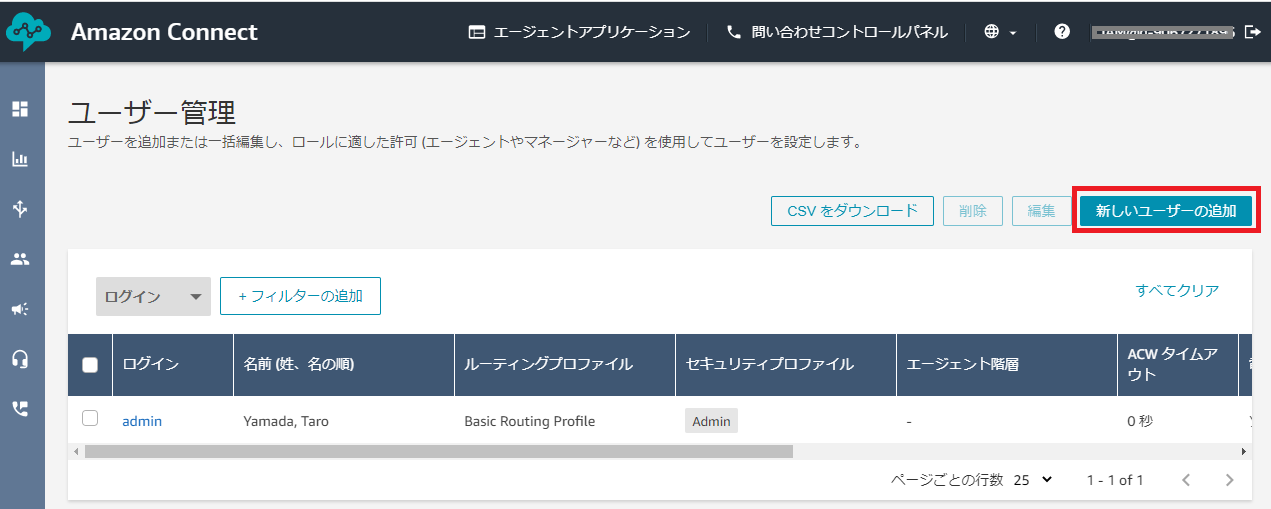Click the 削除 button
The width and height of the screenshot is (1271, 509).
tap(973, 211)
